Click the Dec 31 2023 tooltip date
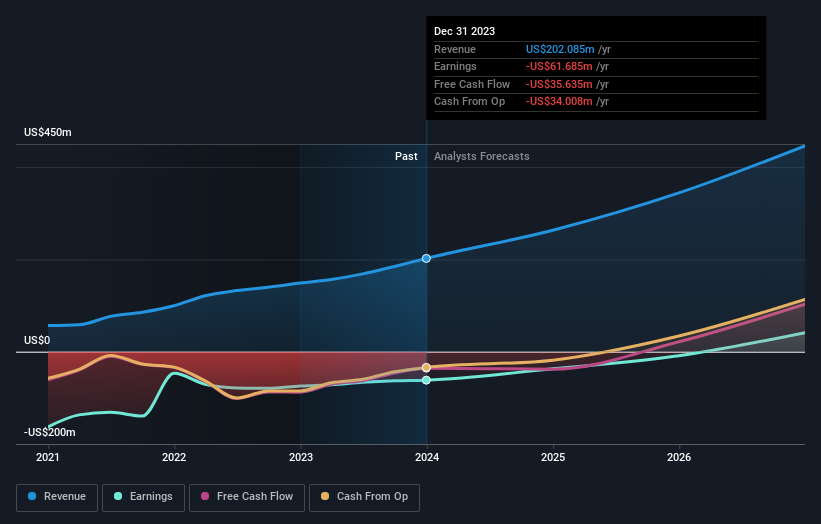The width and height of the screenshot is (821, 524). 464,31
